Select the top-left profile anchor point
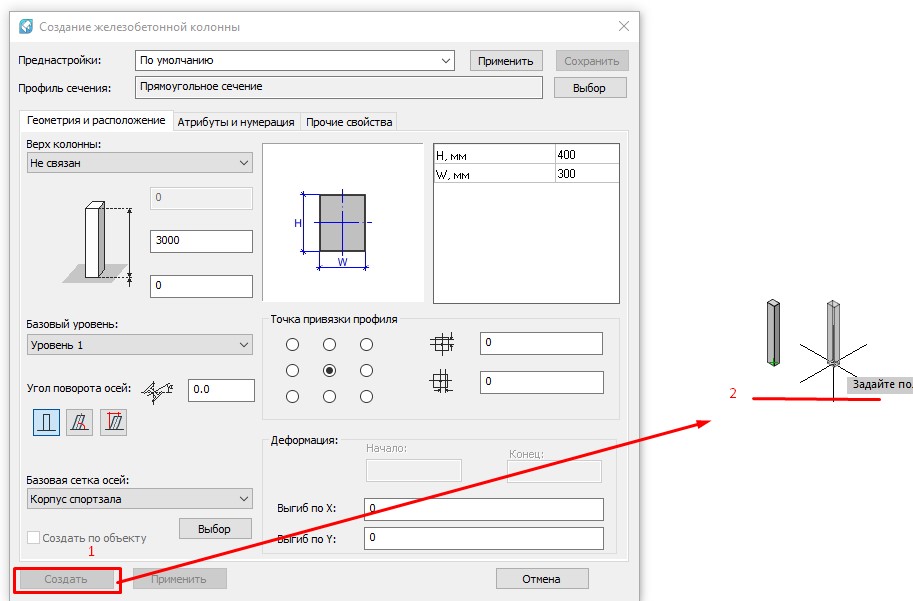This screenshot has width=913, height=601. (x=292, y=345)
